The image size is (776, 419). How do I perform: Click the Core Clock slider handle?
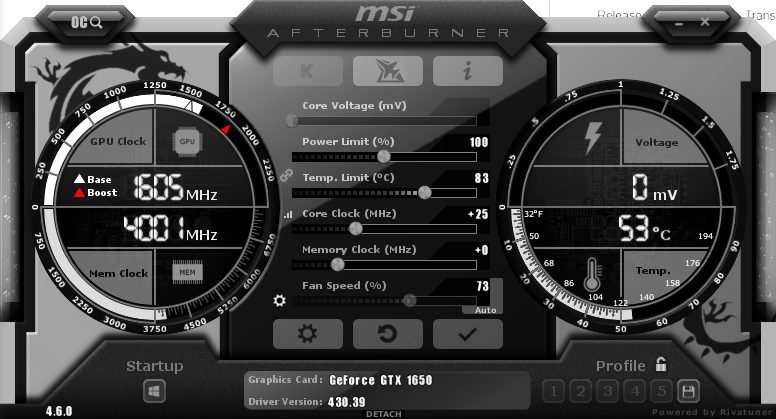pyautogui.click(x=355, y=229)
